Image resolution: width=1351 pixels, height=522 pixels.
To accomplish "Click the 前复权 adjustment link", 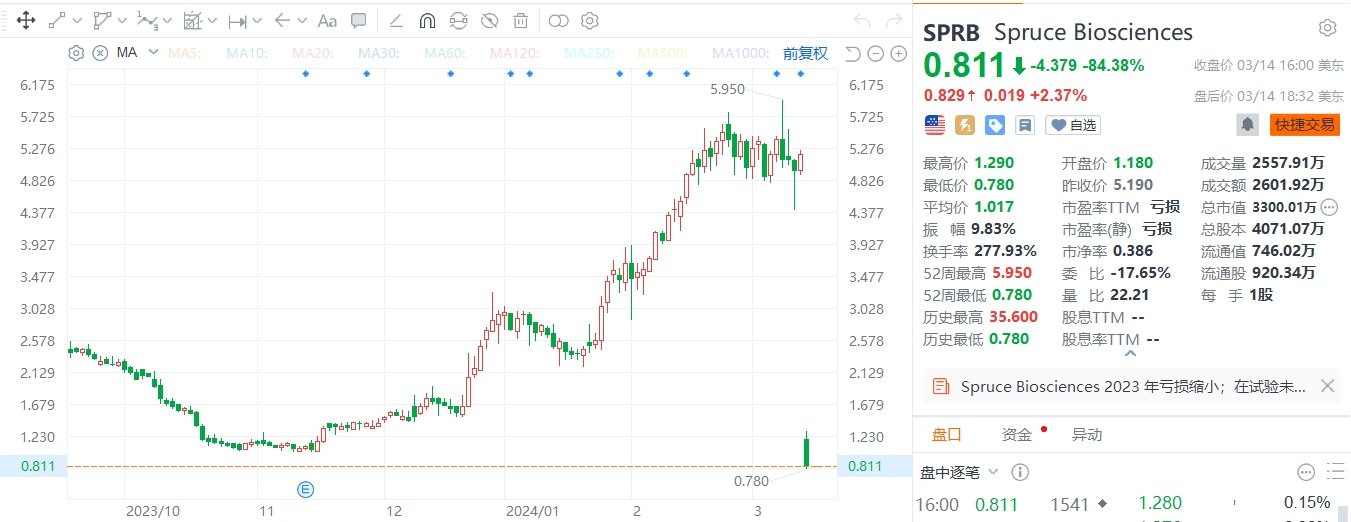I will tap(805, 53).
